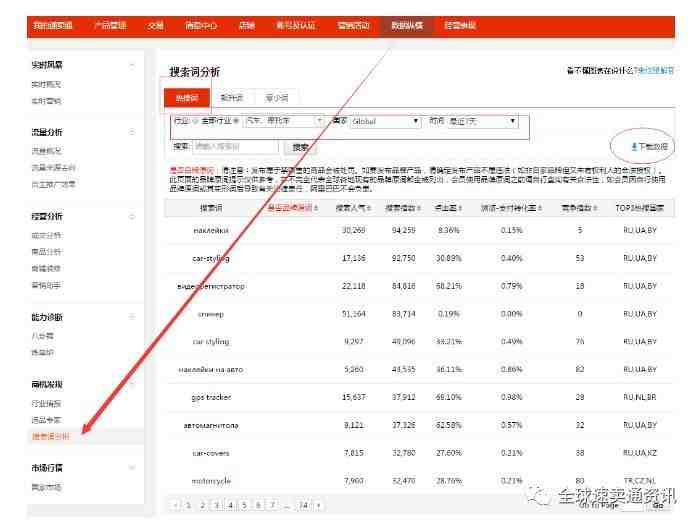Click the 搜索 button
This screenshot has height=526, width=699.
pyautogui.click(x=300, y=147)
